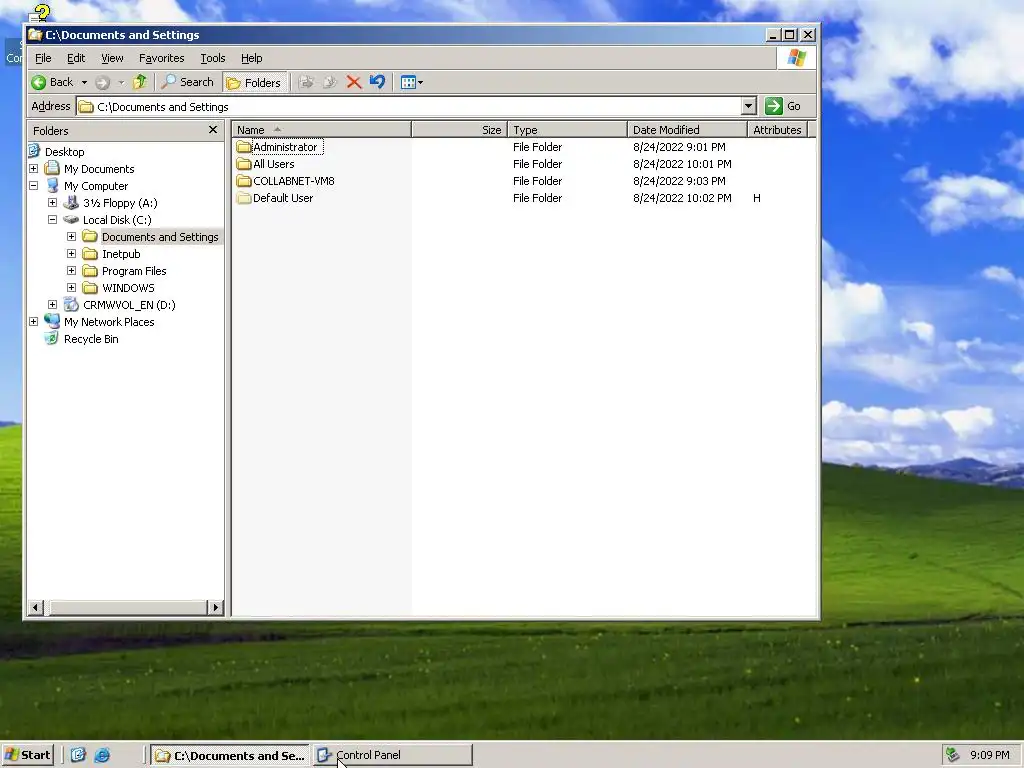The image size is (1024, 768).
Task: Sort by the Date Modified column header
Action: (x=687, y=130)
